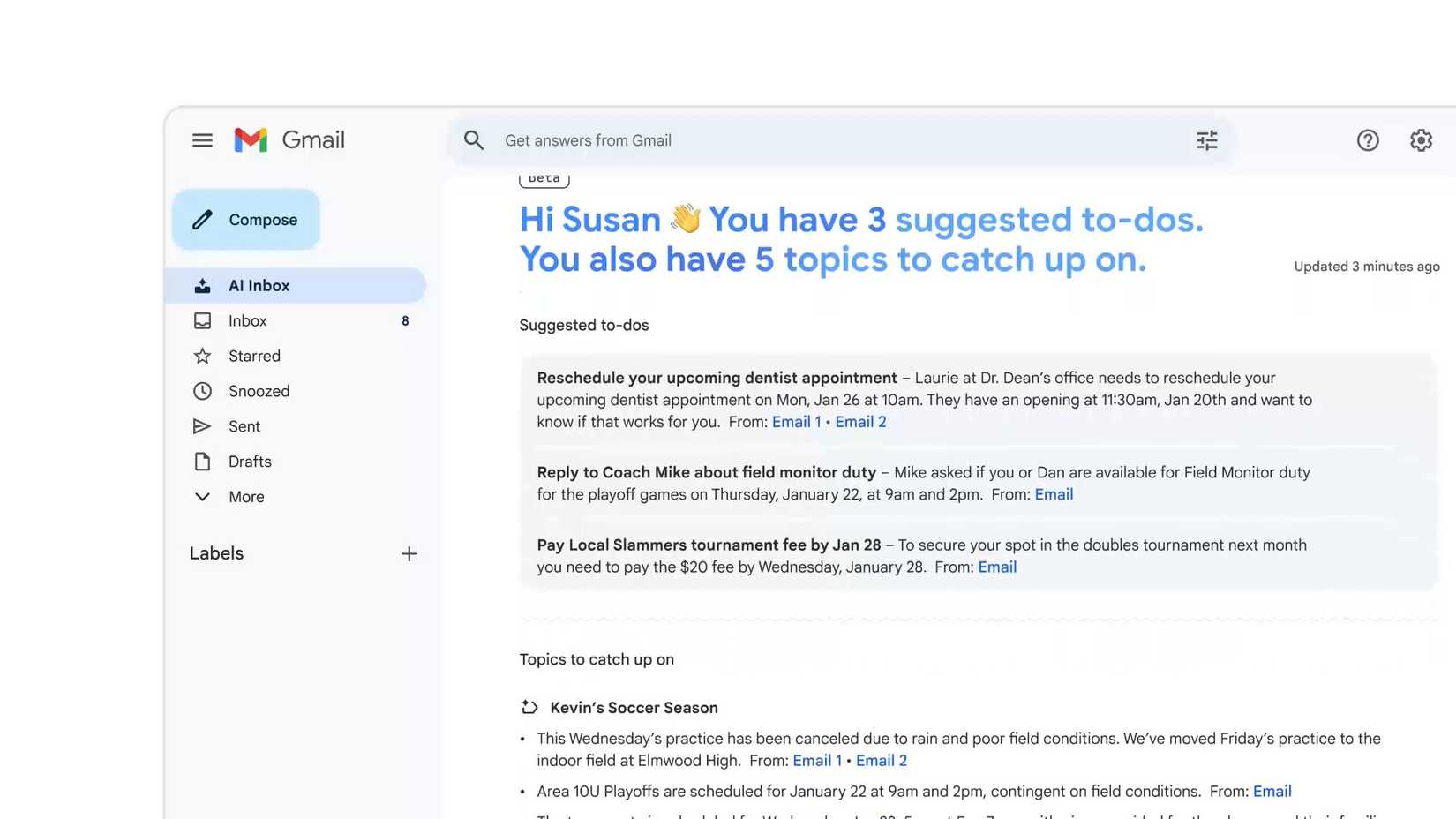
Task: Open the Settings gear
Action: click(1421, 139)
